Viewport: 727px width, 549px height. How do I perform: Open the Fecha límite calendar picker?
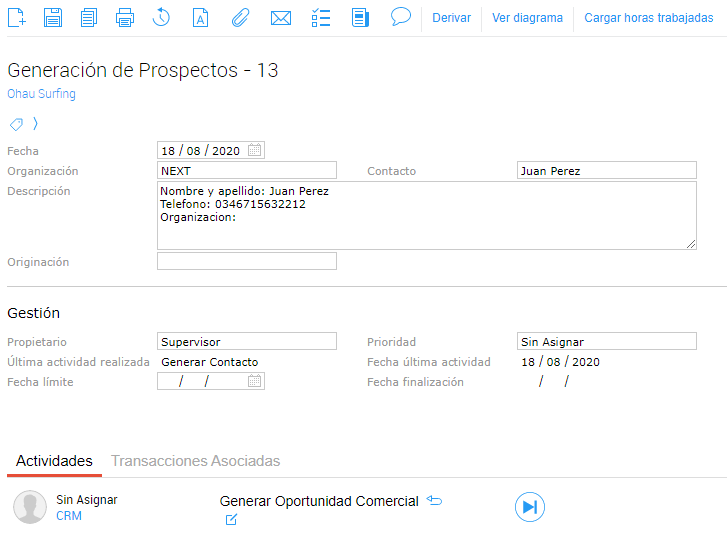click(x=255, y=381)
